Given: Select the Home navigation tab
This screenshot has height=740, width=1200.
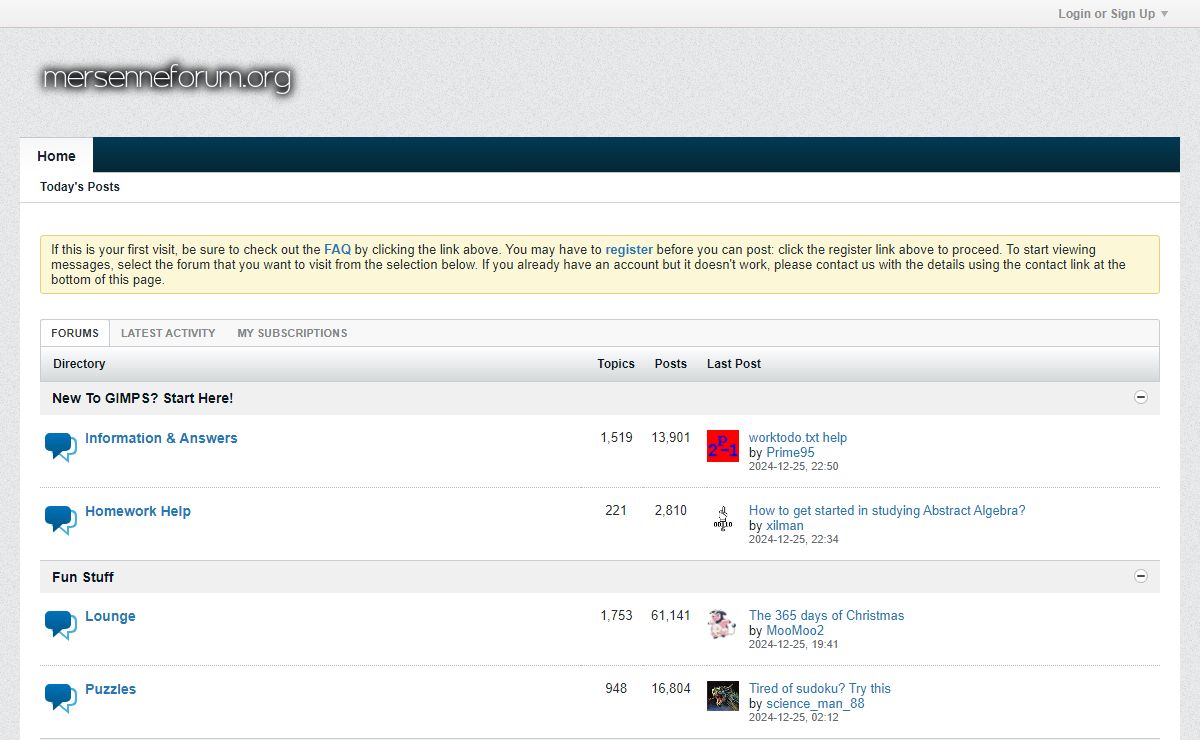Looking at the screenshot, I should (56, 156).
